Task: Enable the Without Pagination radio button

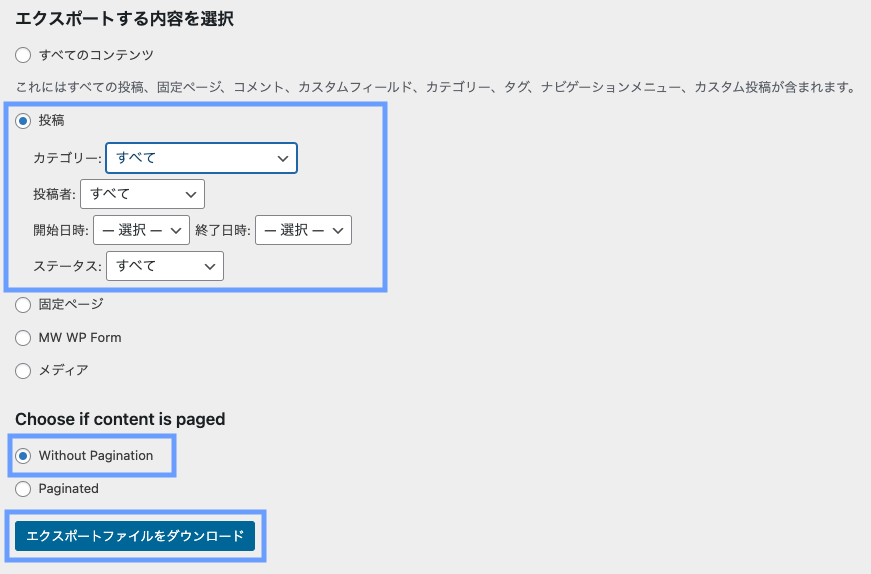Action: coord(24,456)
